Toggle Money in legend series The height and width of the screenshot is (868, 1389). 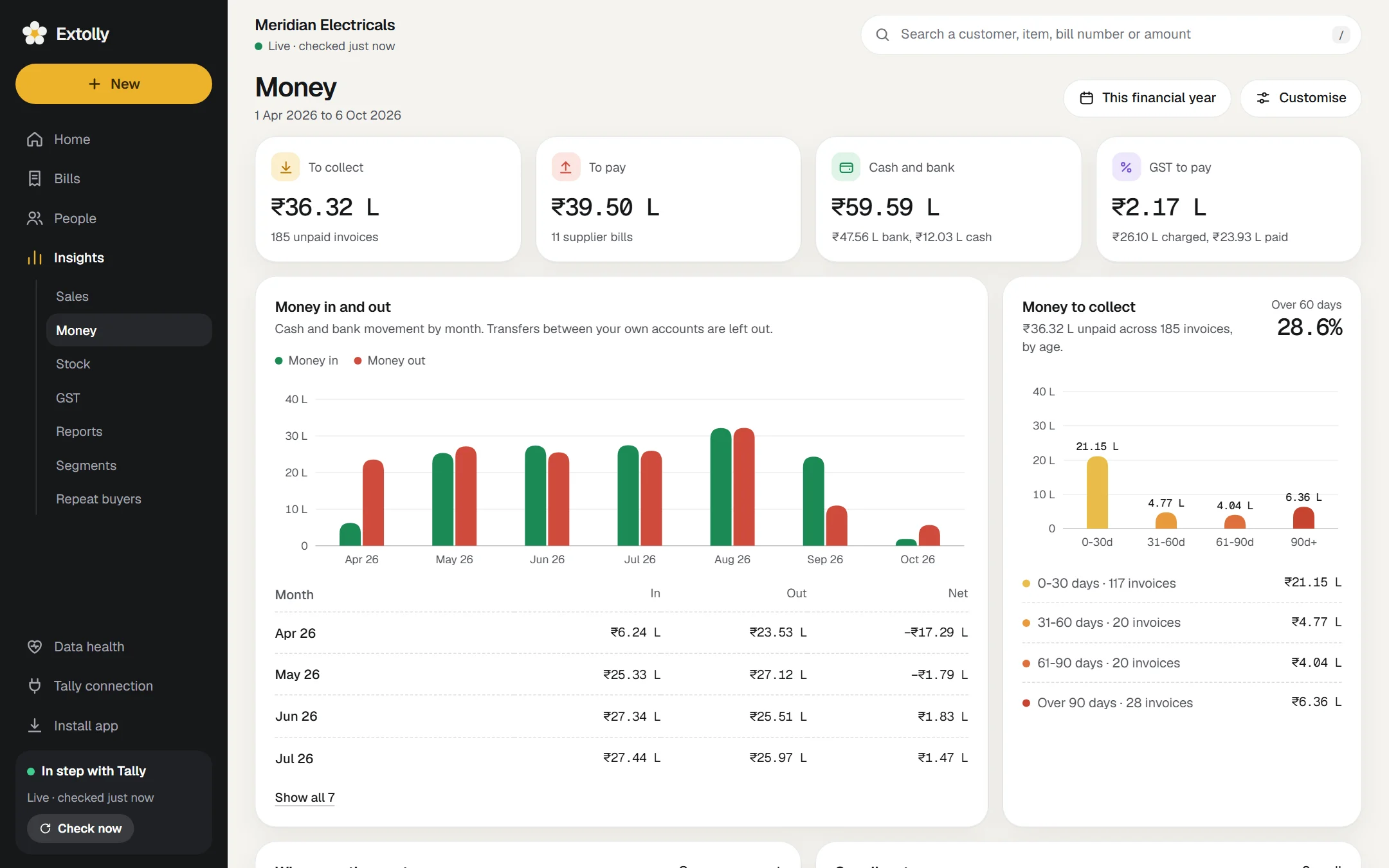[x=307, y=361]
